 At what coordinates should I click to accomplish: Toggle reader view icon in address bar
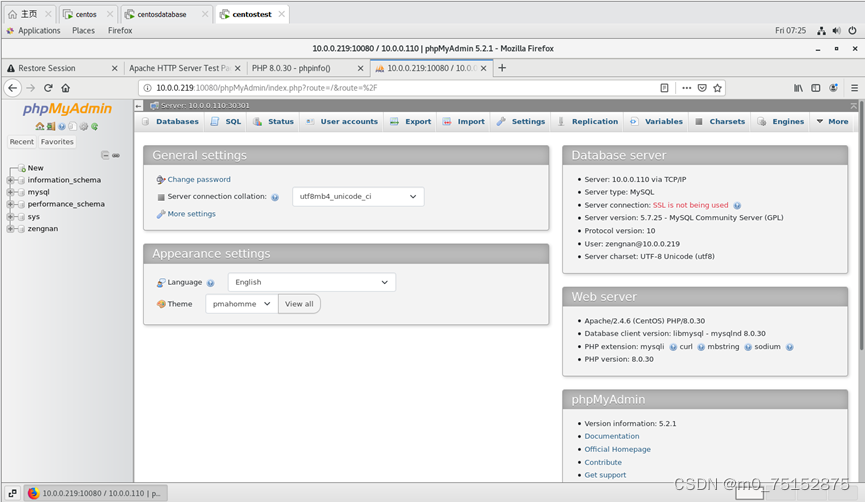tap(664, 88)
